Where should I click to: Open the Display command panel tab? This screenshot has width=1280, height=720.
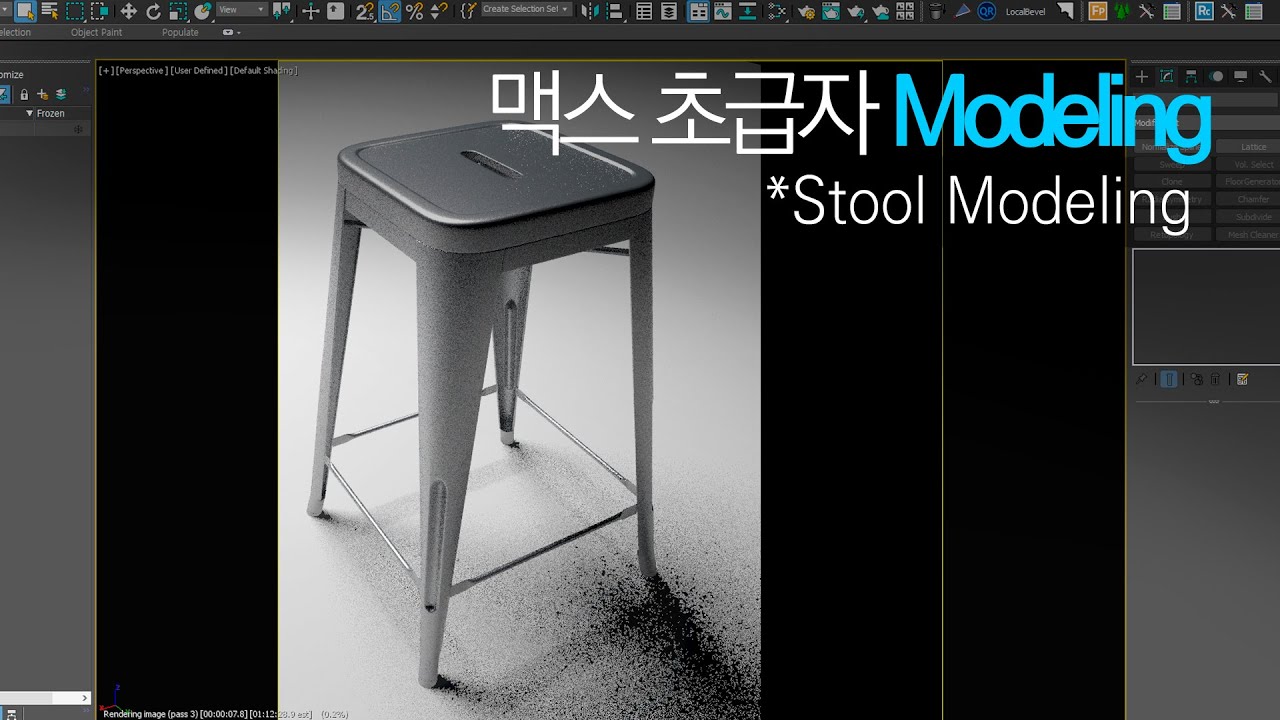coord(1240,76)
